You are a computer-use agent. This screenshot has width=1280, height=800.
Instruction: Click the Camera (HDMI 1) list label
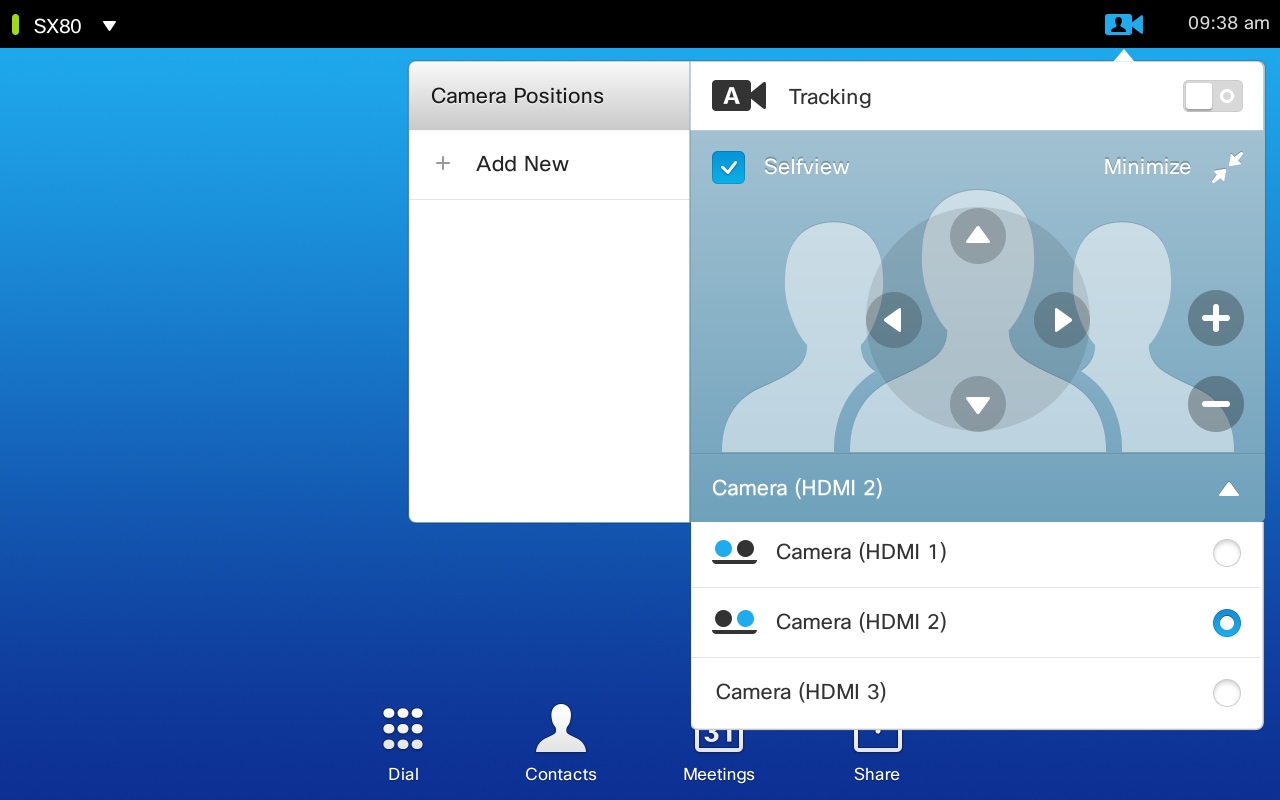click(x=861, y=552)
